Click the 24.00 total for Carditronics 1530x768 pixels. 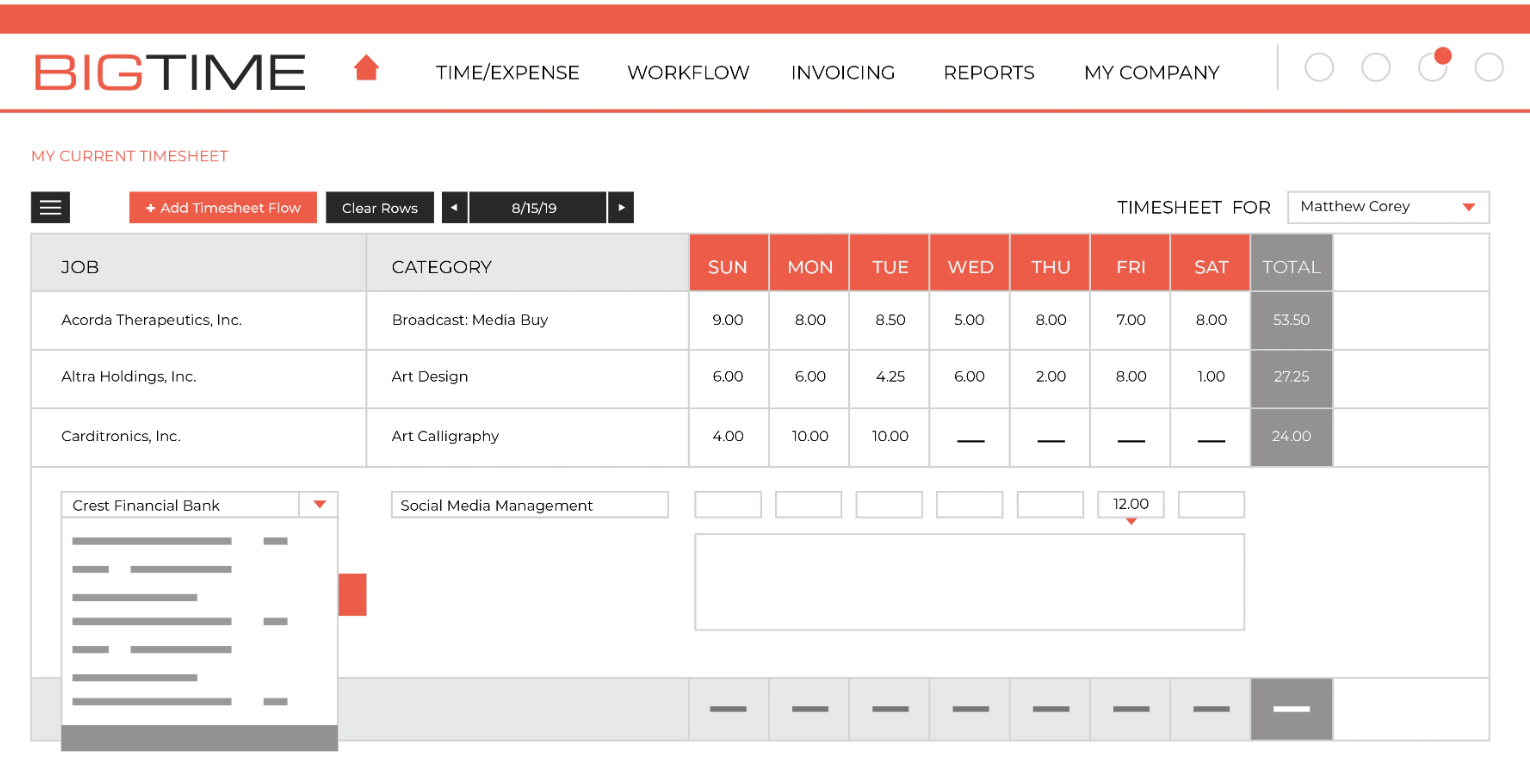pyautogui.click(x=1291, y=436)
